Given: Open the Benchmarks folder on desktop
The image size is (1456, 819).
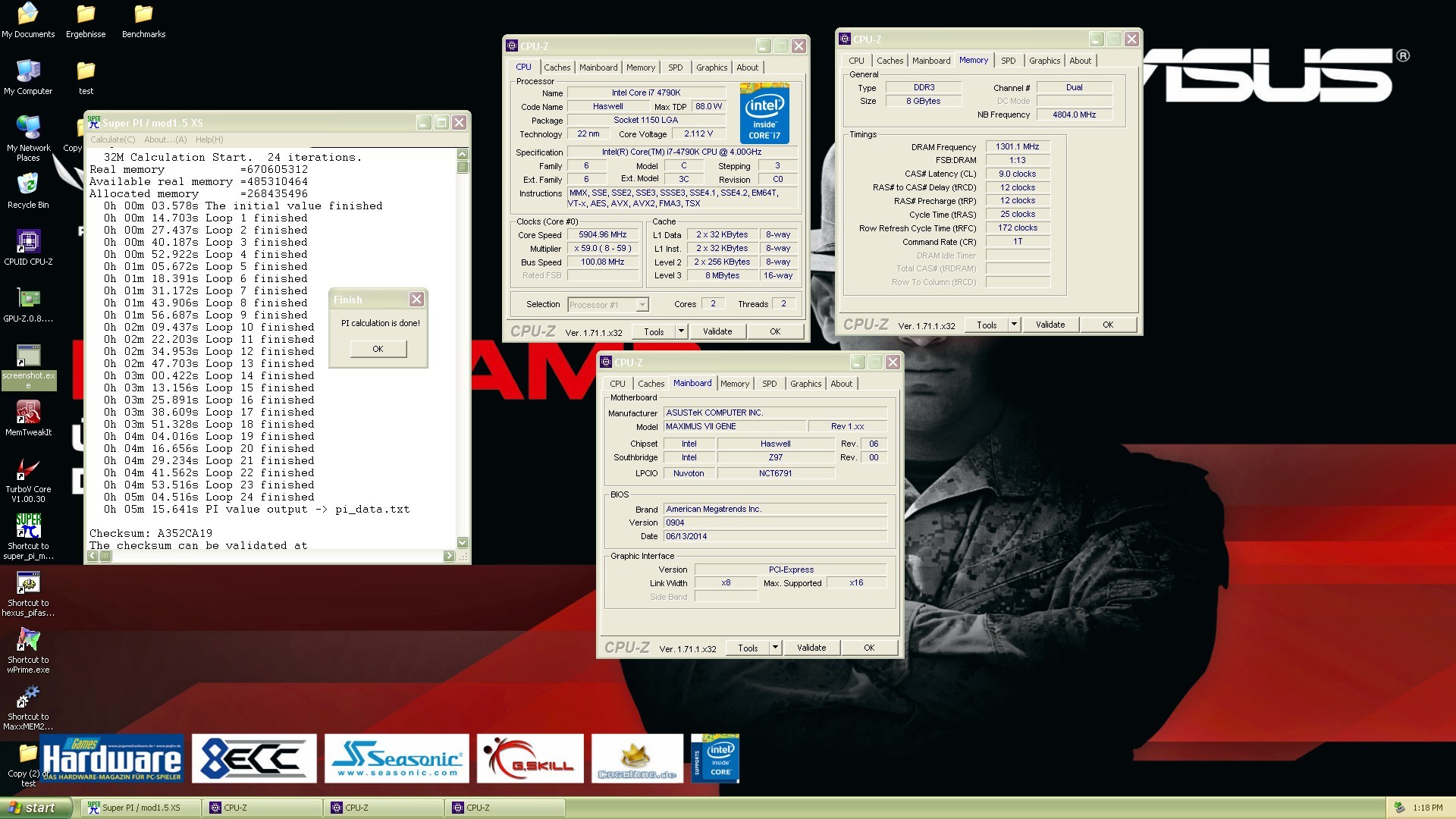Looking at the screenshot, I should [x=143, y=20].
